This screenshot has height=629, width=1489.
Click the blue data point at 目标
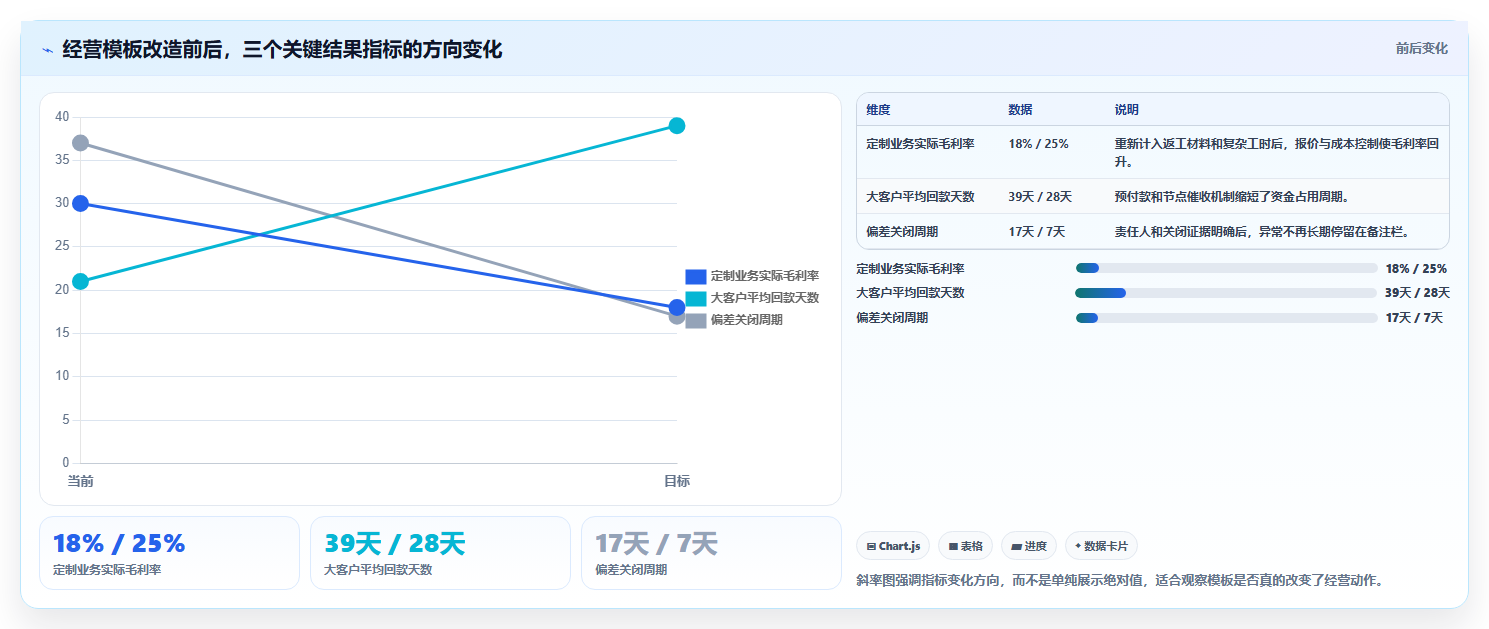coord(677,307)
